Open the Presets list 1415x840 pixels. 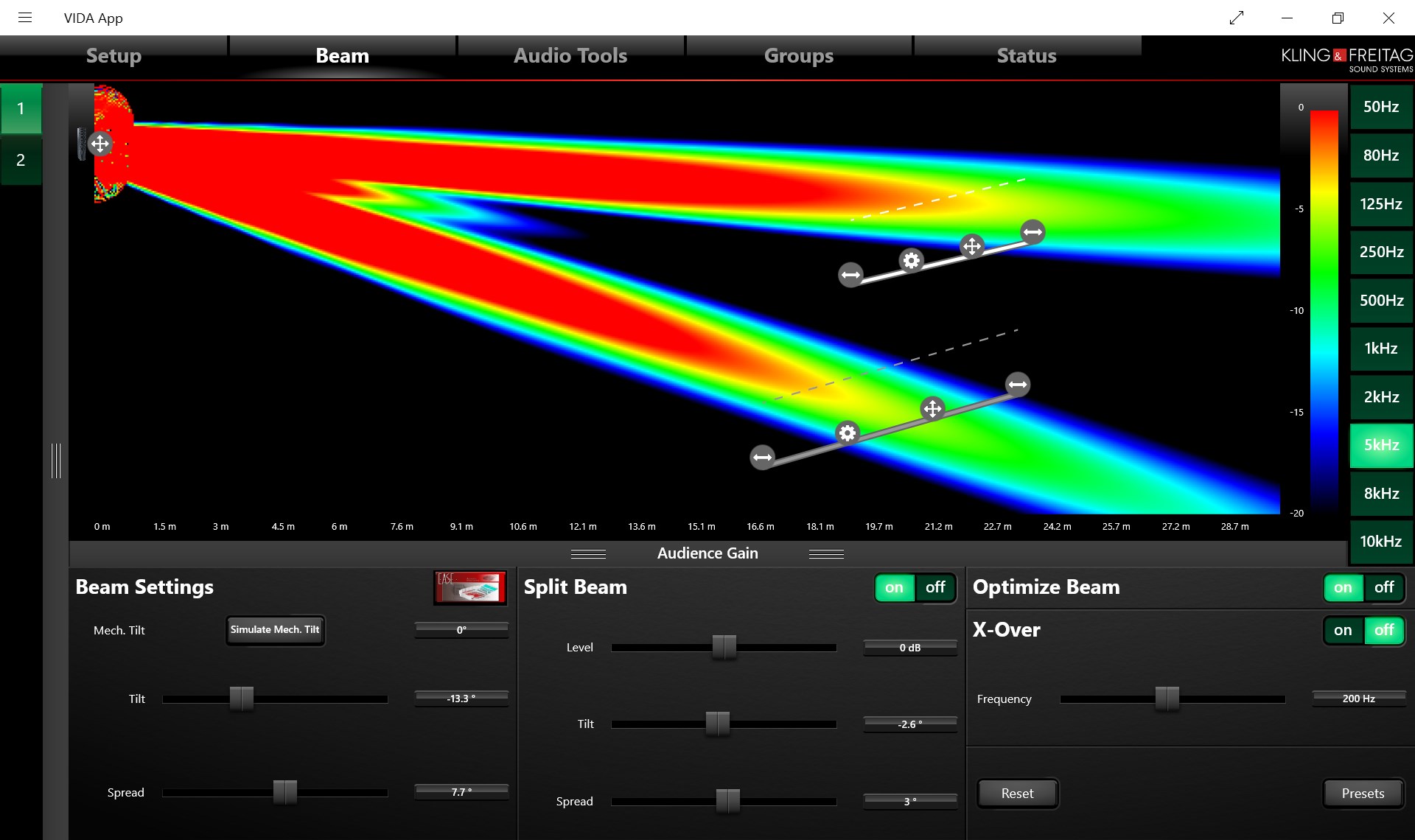1362,794
